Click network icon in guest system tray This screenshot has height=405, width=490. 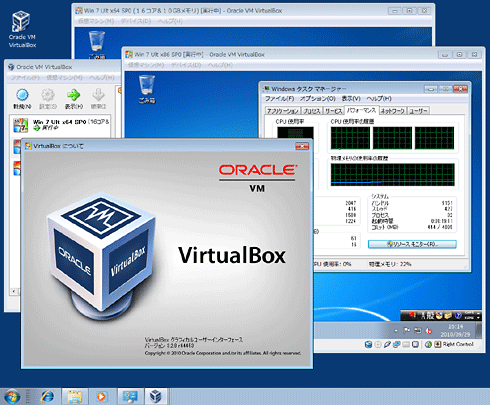[x=418, y=330]
